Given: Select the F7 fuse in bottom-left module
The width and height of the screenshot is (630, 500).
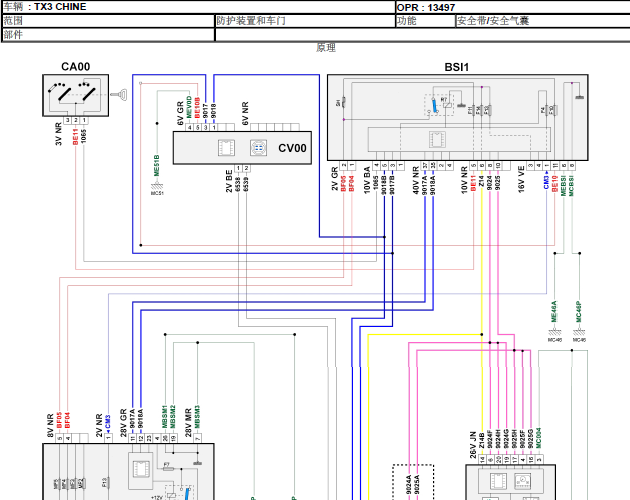Looking at the screenshot, I should [x=168, y=467].
